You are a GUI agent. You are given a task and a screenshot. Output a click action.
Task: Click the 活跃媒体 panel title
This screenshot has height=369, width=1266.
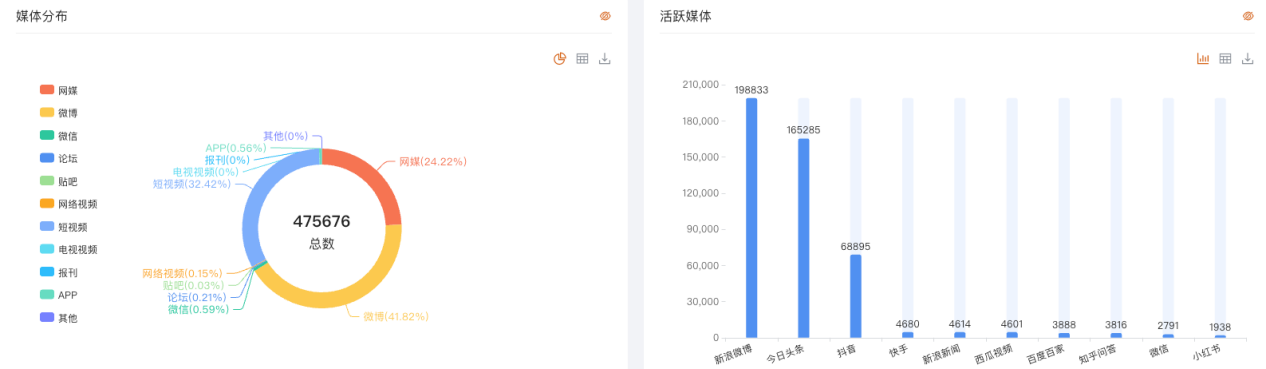pyautogui.click(x=685, y=16)
